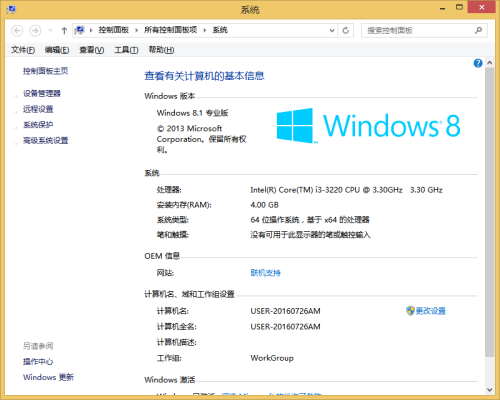Expand the arrow after the computer icon
Viewport: 500px width, 400px height.
coord(91,31)
